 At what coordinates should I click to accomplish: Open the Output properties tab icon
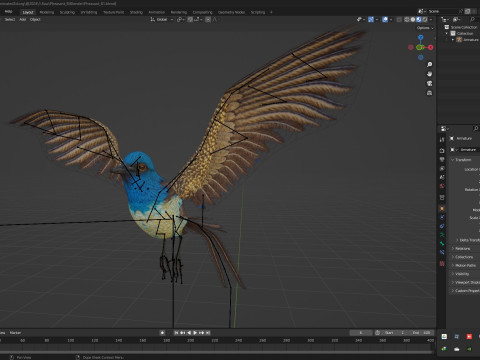(442, 160)
